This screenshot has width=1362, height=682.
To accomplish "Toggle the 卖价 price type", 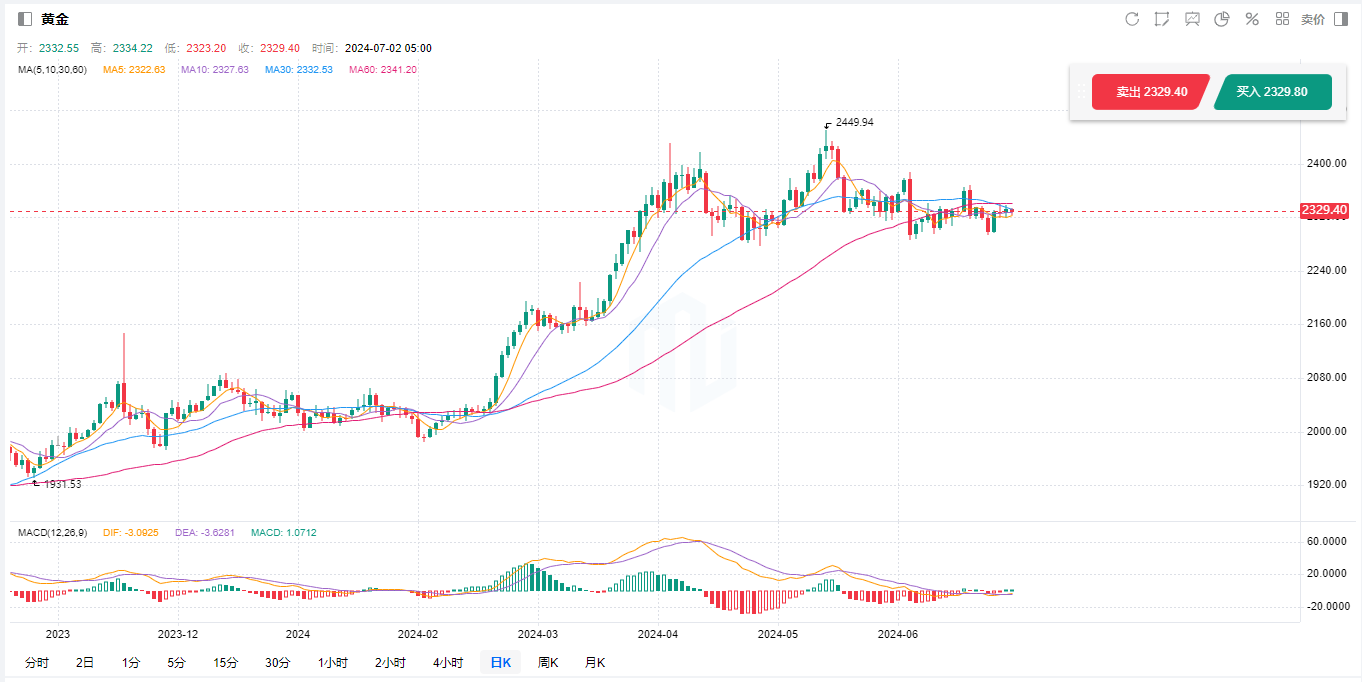I will point(1312,19).
